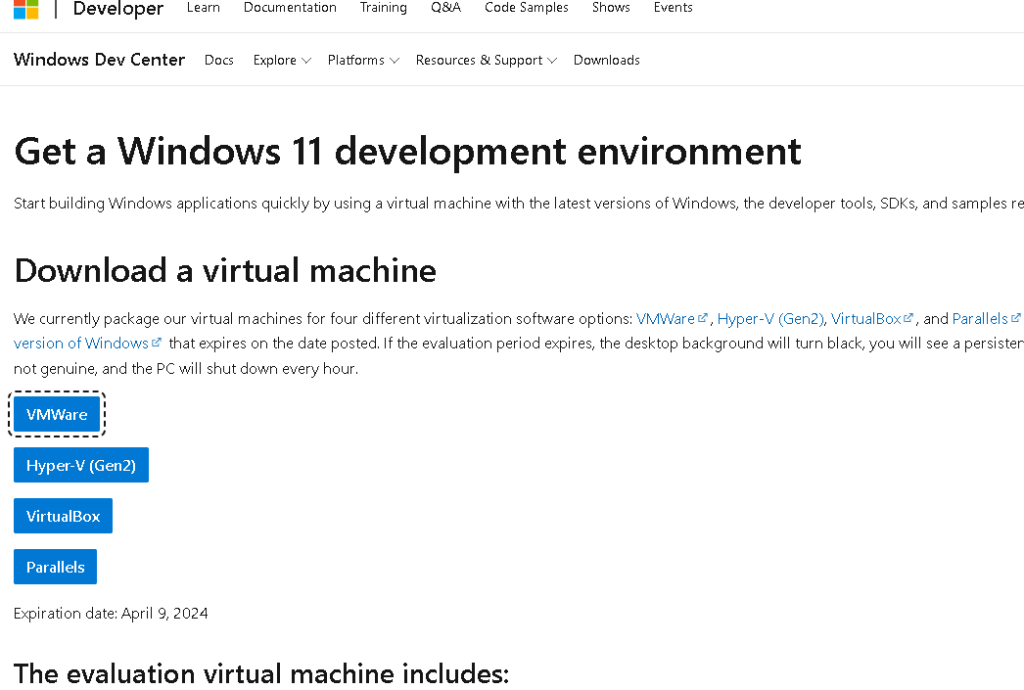Viewport: 1024px width, 690px height.
Task: Open the Learn menu item
Action: point(203,8)
